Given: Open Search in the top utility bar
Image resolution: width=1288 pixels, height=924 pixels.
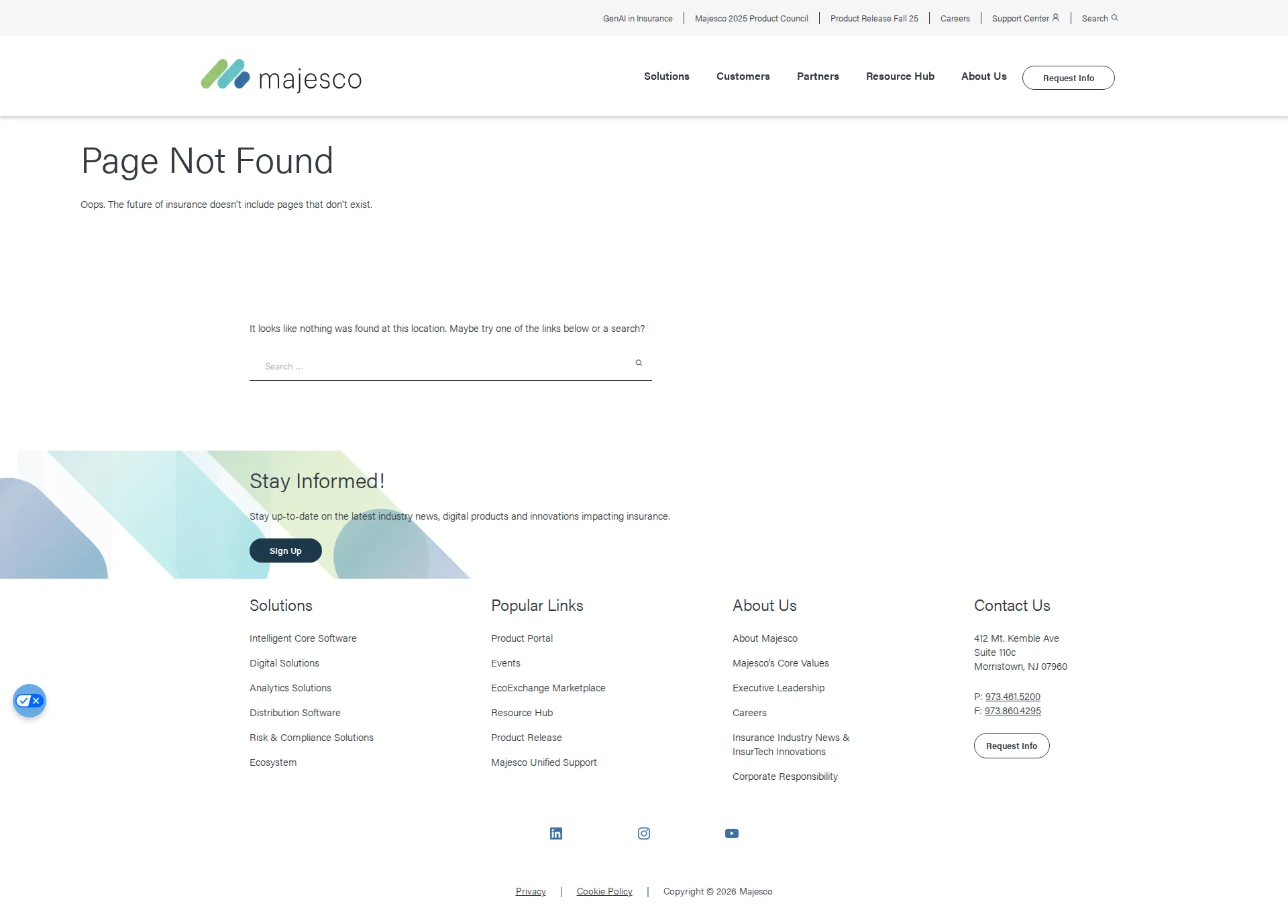Looking at the screenshot, I should [x=1099, y=18].
